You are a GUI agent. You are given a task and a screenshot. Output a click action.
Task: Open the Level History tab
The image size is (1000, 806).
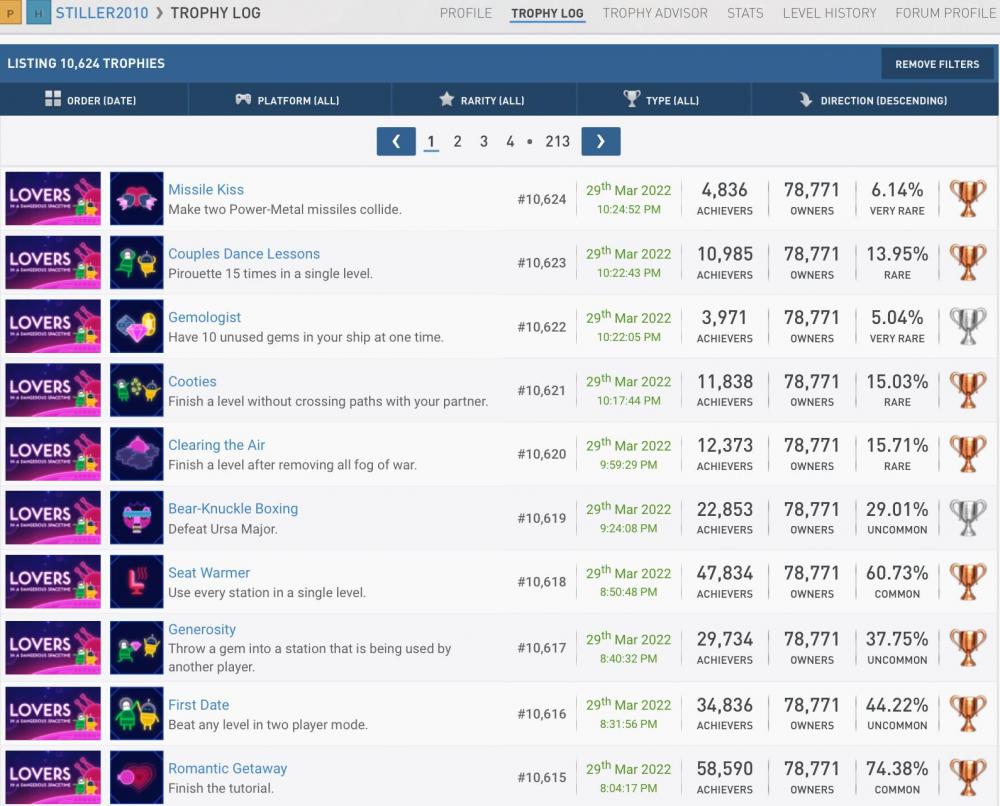point(829,13)
